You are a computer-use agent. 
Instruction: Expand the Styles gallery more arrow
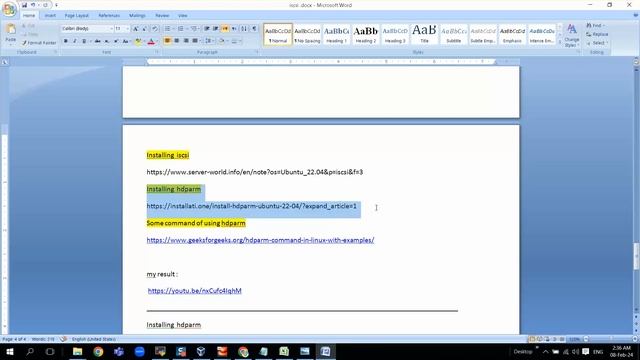560,42
